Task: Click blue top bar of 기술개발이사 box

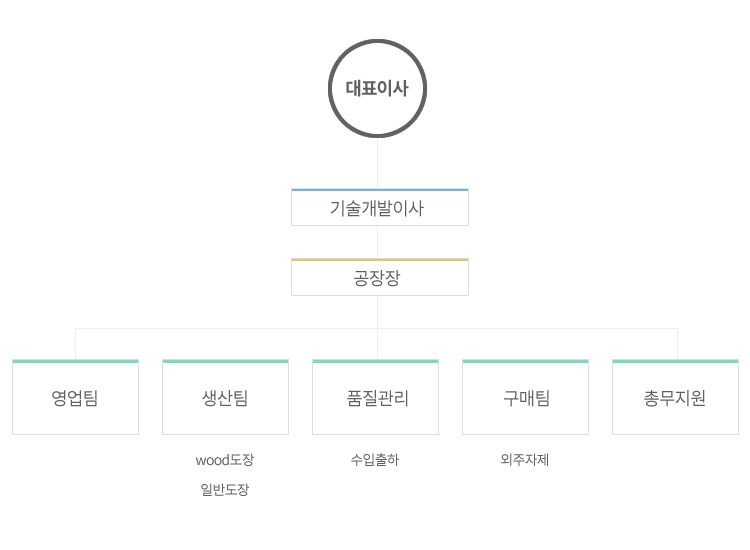Action: (x=380, y=190)
